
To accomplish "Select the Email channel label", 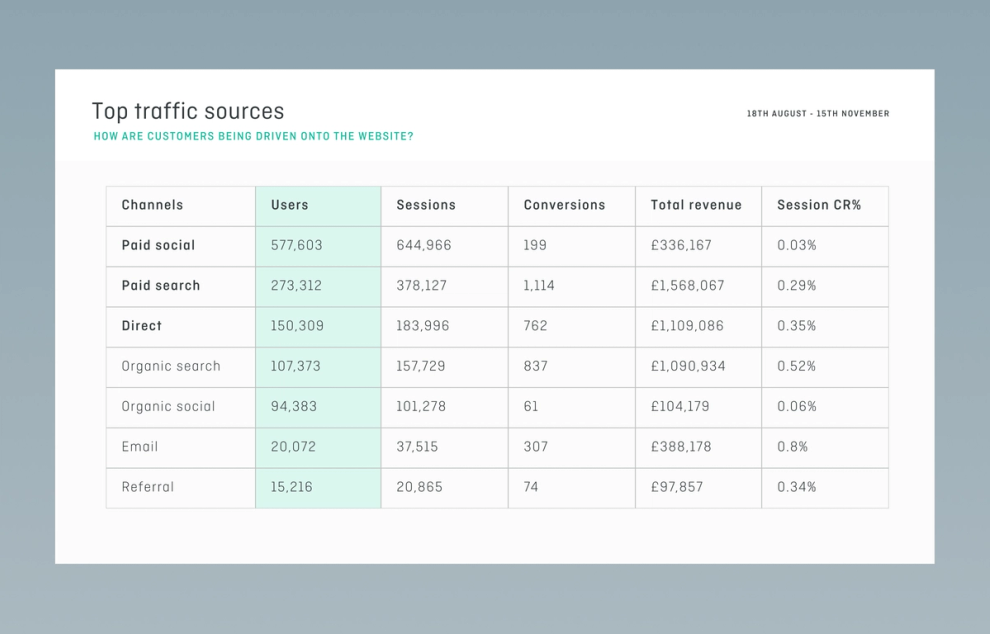I will [140, 446].
